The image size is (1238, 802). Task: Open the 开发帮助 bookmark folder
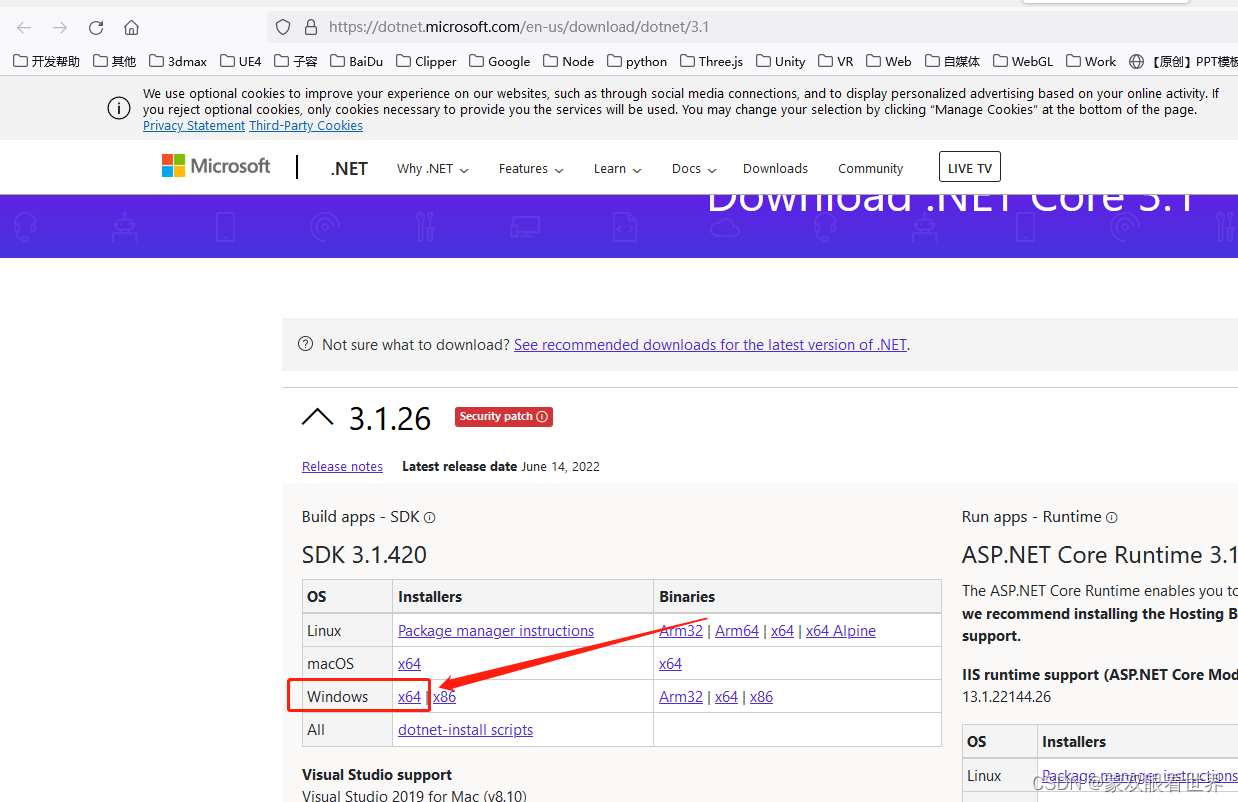[x=46, y=61]
